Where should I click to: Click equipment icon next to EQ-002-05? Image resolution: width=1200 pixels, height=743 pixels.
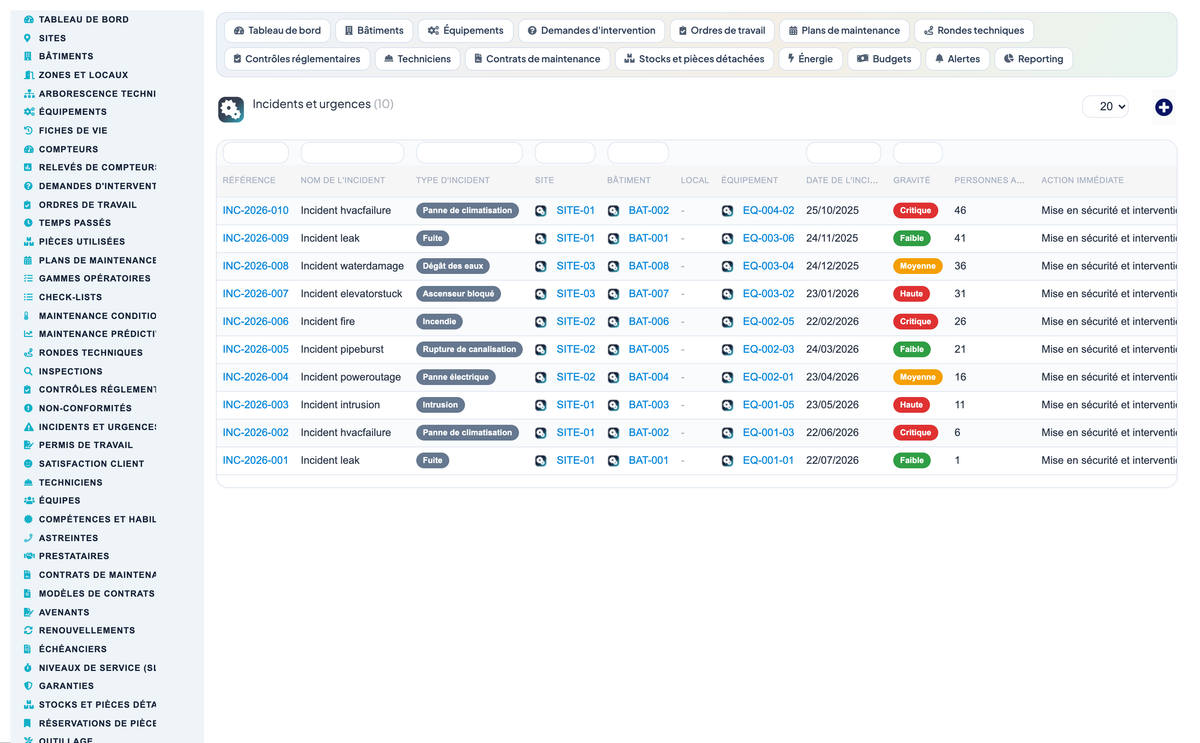727,322
